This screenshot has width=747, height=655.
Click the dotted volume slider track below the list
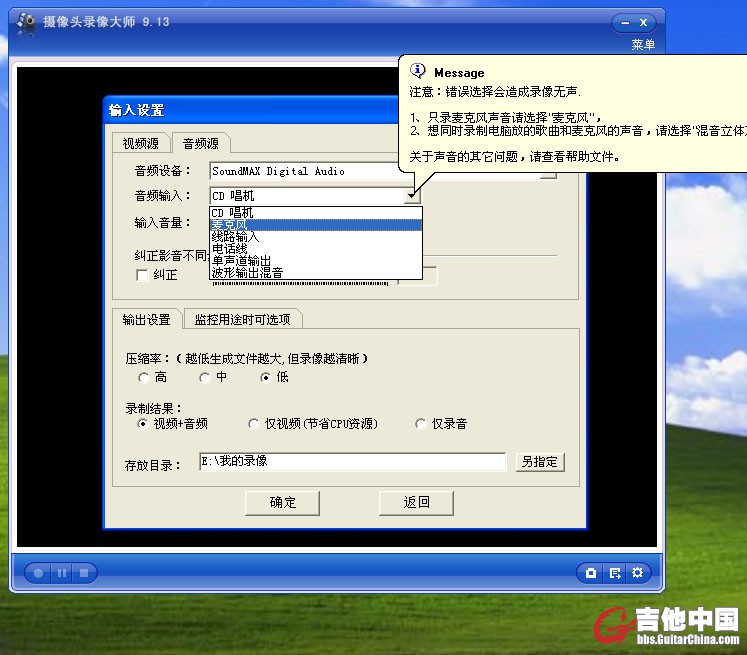(300, 283)
